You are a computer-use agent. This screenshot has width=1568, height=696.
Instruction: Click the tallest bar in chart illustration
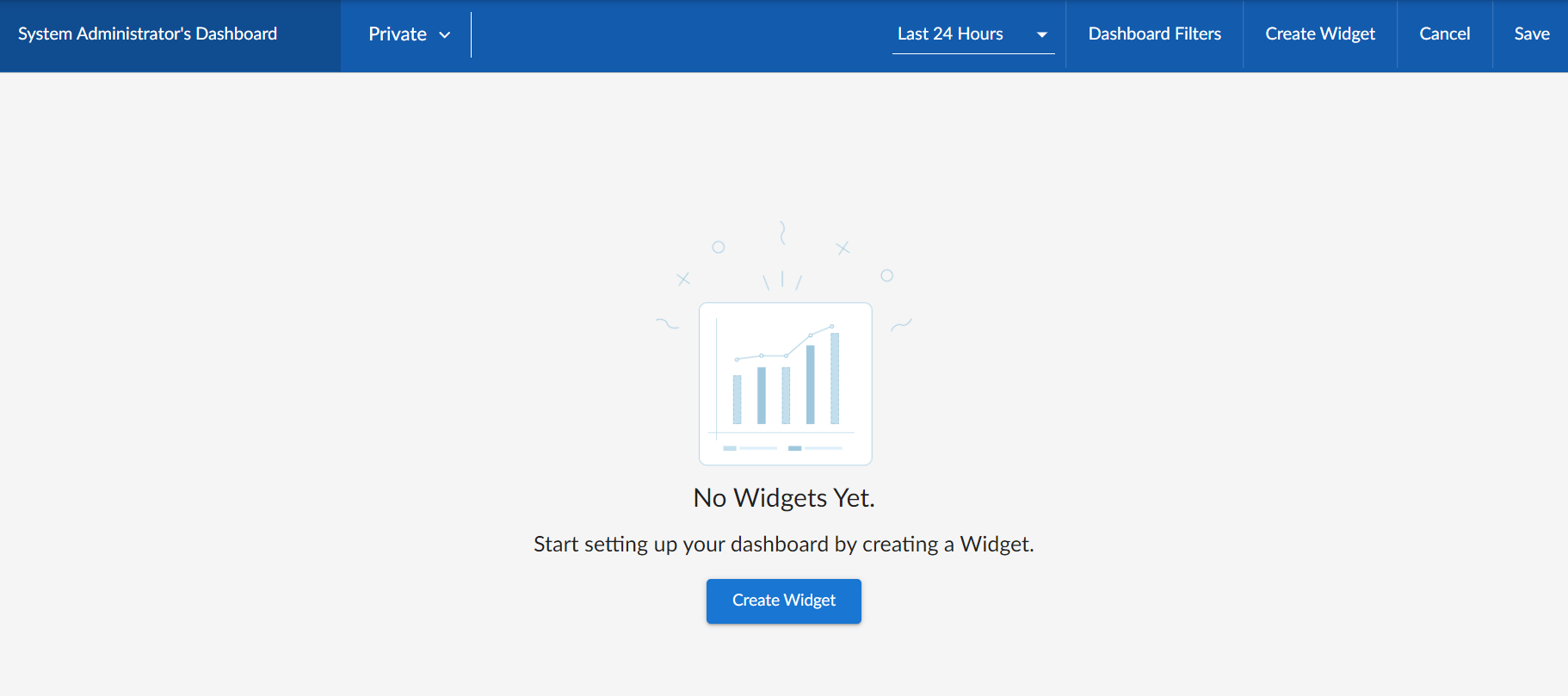click(x=834, y=379)
